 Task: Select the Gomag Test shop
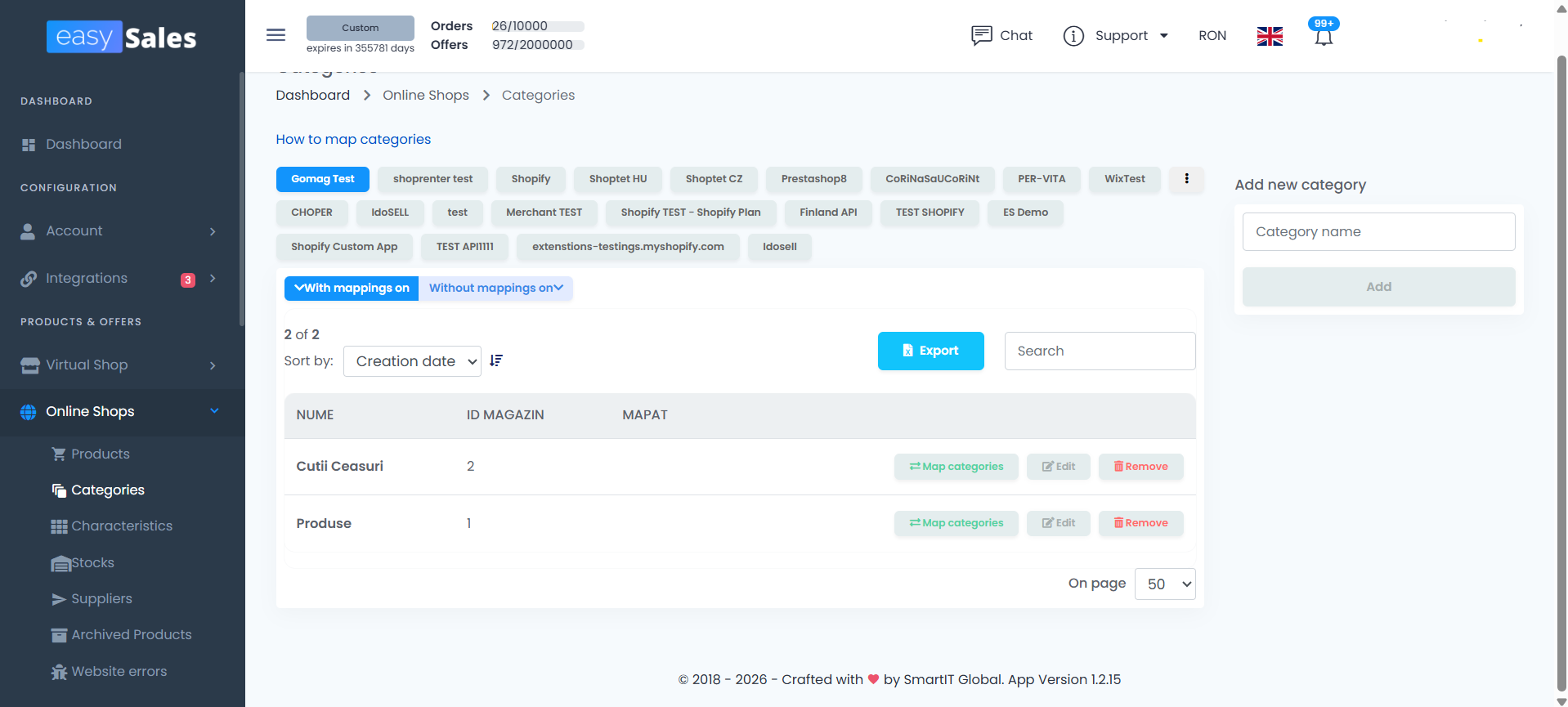coord(323,179)
